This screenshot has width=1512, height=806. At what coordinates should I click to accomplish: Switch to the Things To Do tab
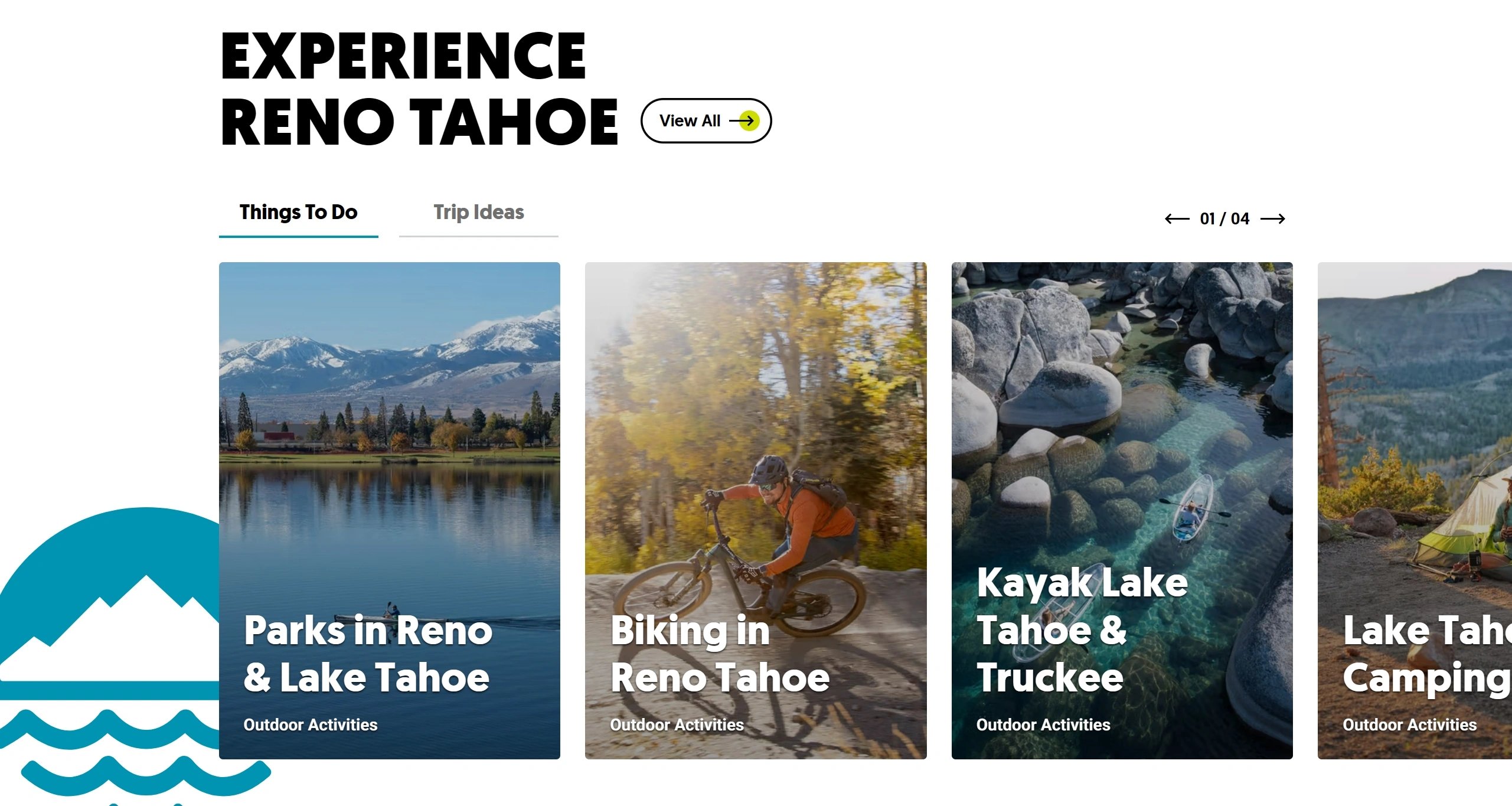click(298, 213)
